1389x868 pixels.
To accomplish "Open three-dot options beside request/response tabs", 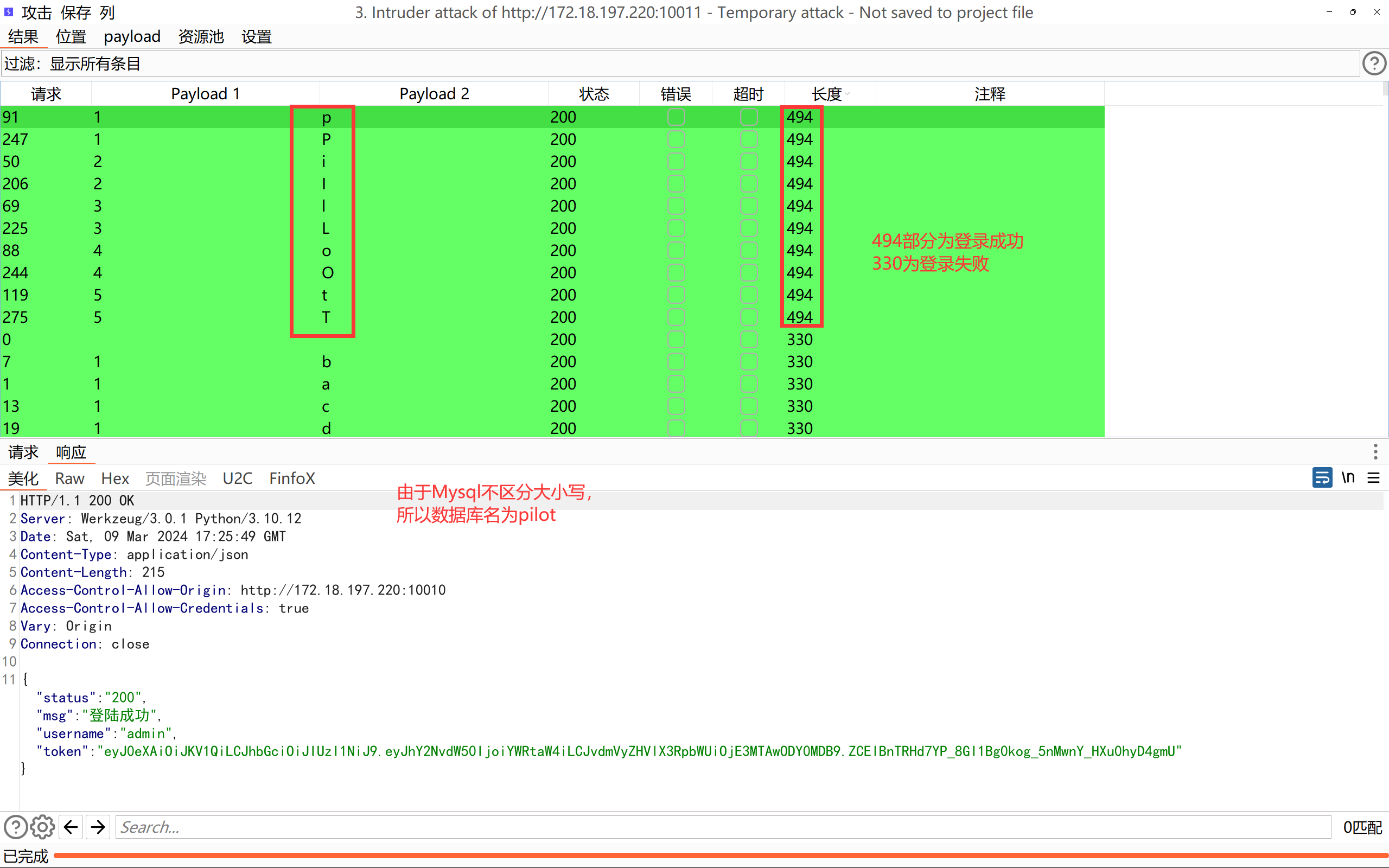I will click(x=1375, y=452).
